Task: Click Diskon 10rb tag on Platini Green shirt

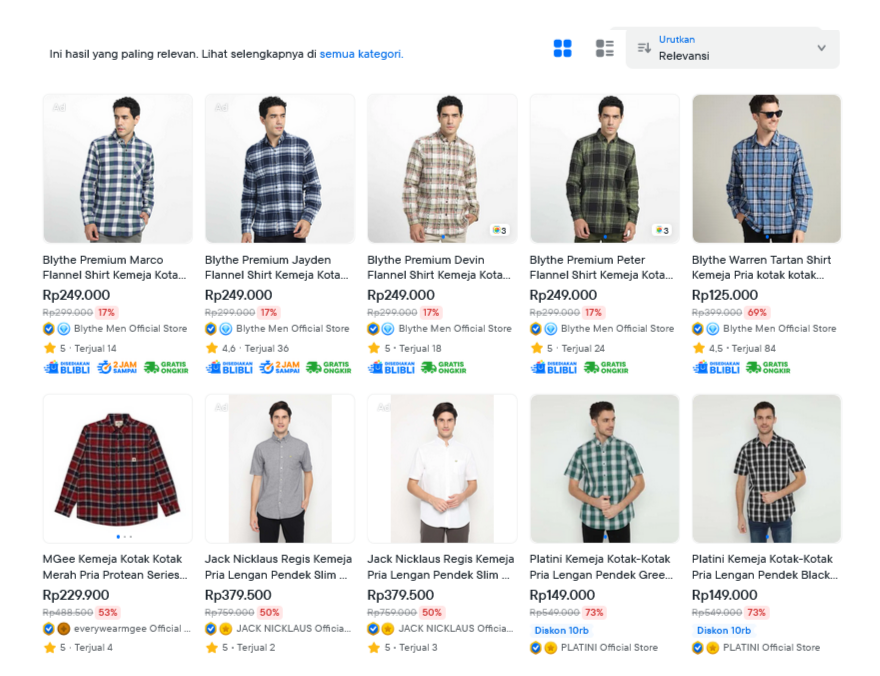Action: click(x=561, y=630)
